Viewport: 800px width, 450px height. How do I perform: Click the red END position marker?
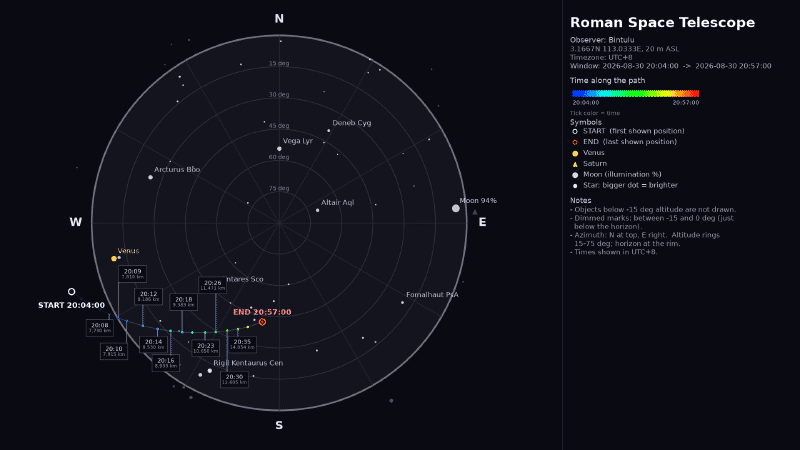262,322
